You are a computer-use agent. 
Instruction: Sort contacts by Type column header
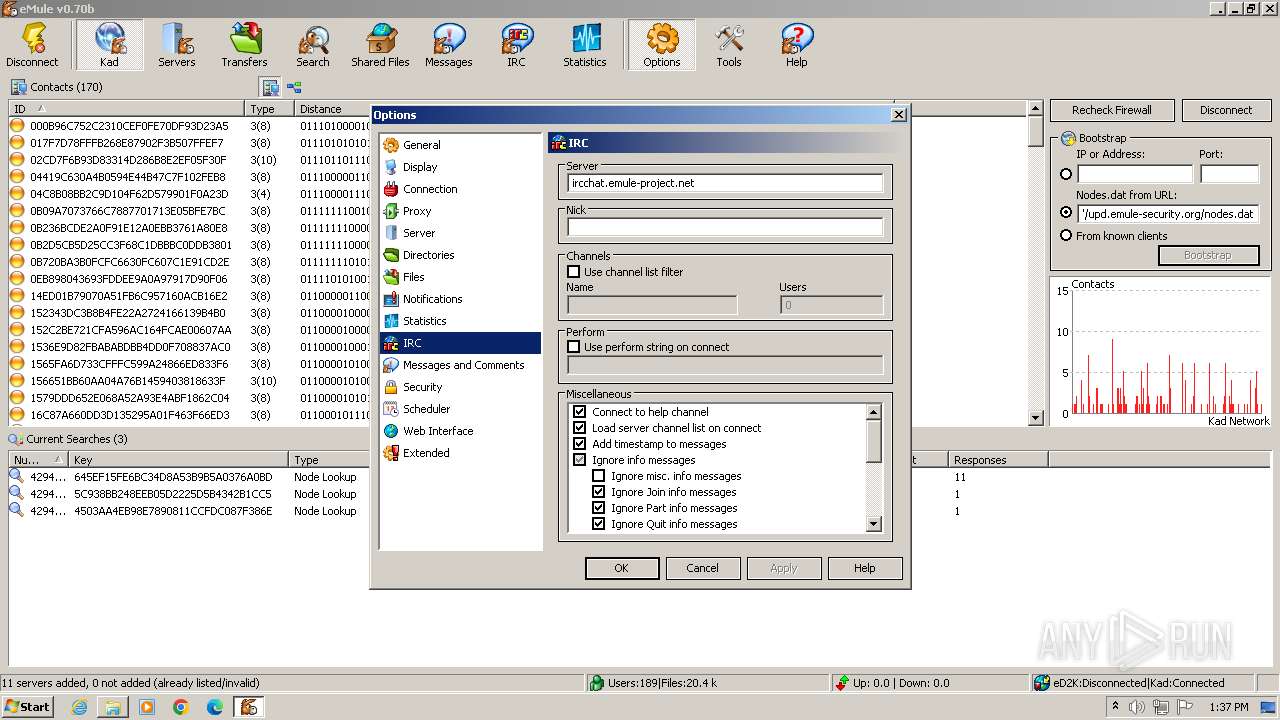tap(270, 109)
